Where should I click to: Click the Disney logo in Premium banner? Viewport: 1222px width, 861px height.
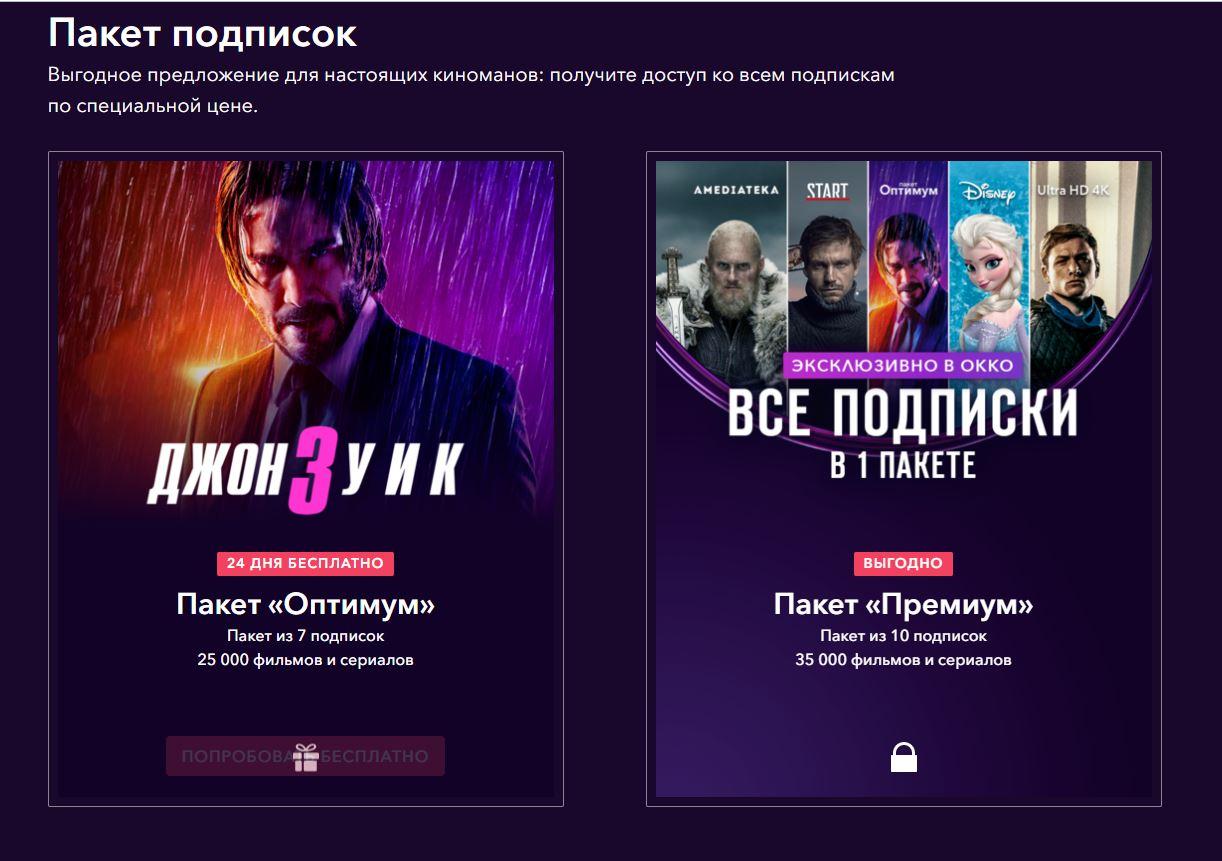987,190
